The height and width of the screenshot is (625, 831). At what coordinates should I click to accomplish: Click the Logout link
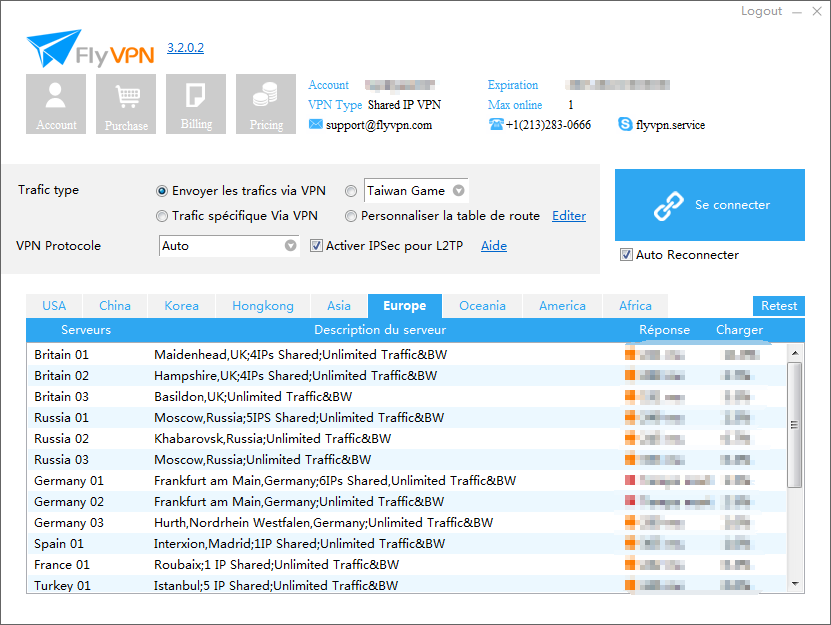(761, 11)
